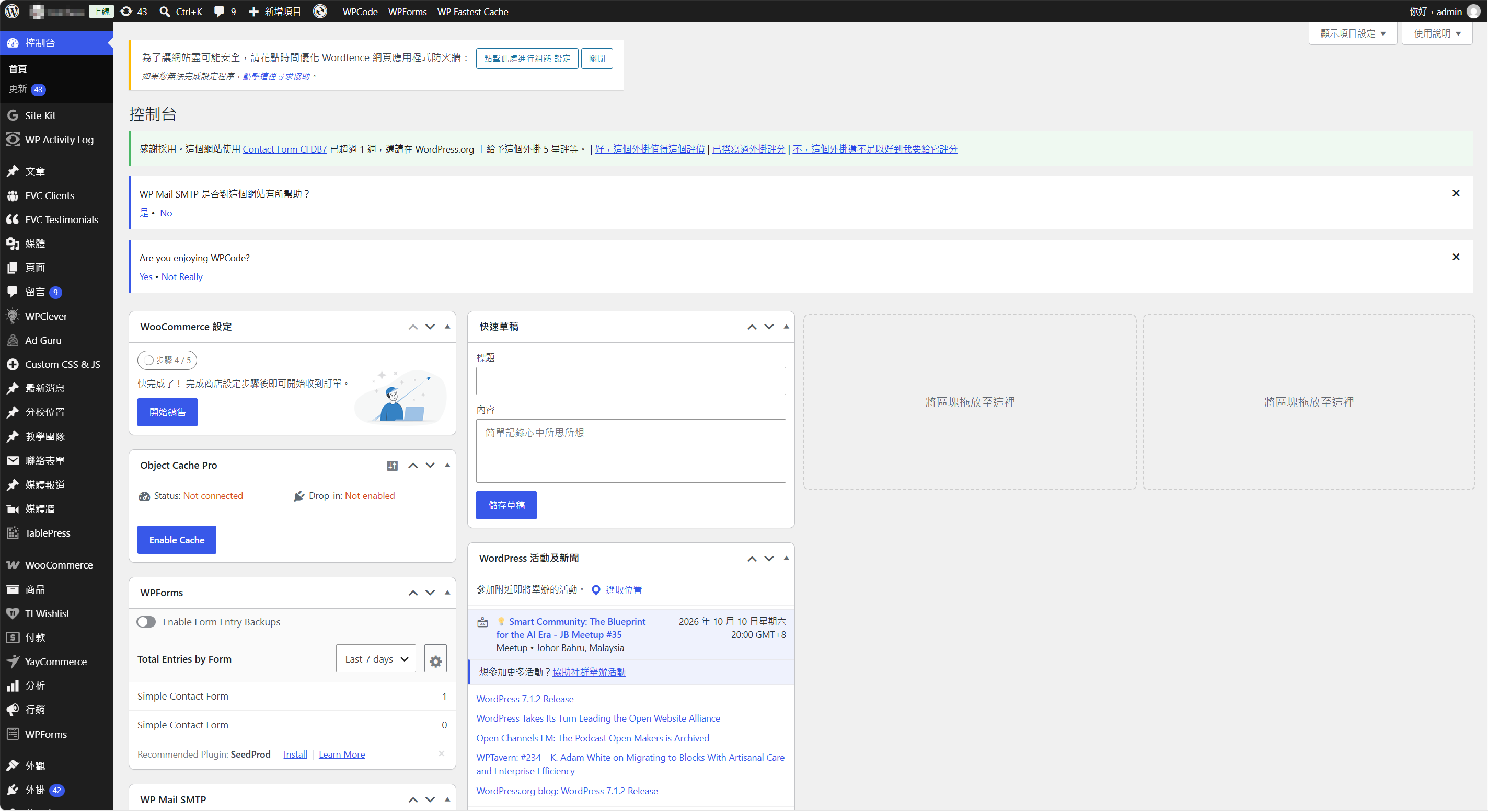The height and width of the screenshot is (812, 1488).
Task: Open Smart Community JB Meetup #35 event
Action: pyautogui.click(x=571, y=628)
